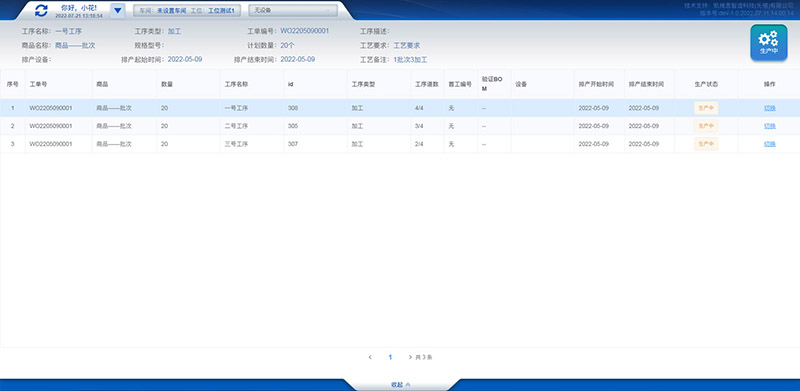Click 切换 link for 一号工序 row

(x=769, y=108)
